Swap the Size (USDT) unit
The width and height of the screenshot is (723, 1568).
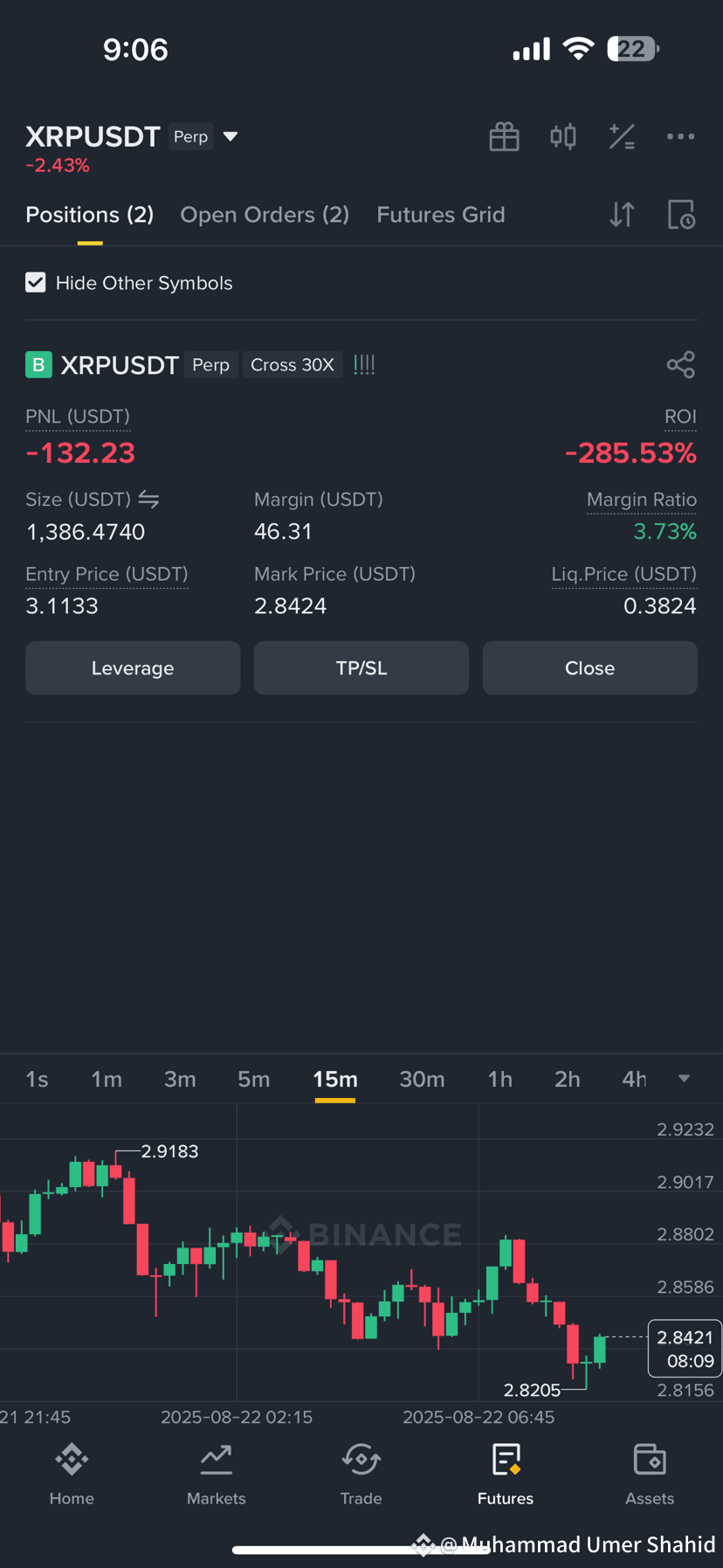tap(148, 500)
